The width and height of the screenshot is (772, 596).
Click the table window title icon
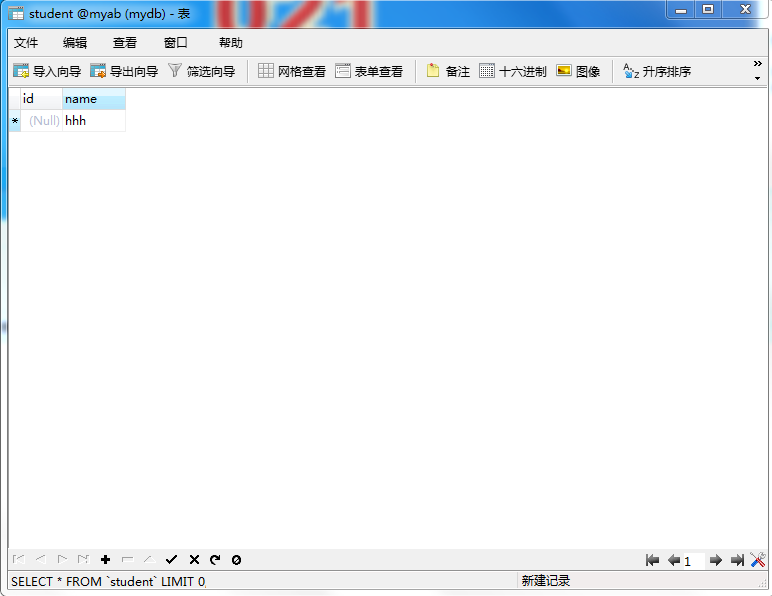pos(16,13)
